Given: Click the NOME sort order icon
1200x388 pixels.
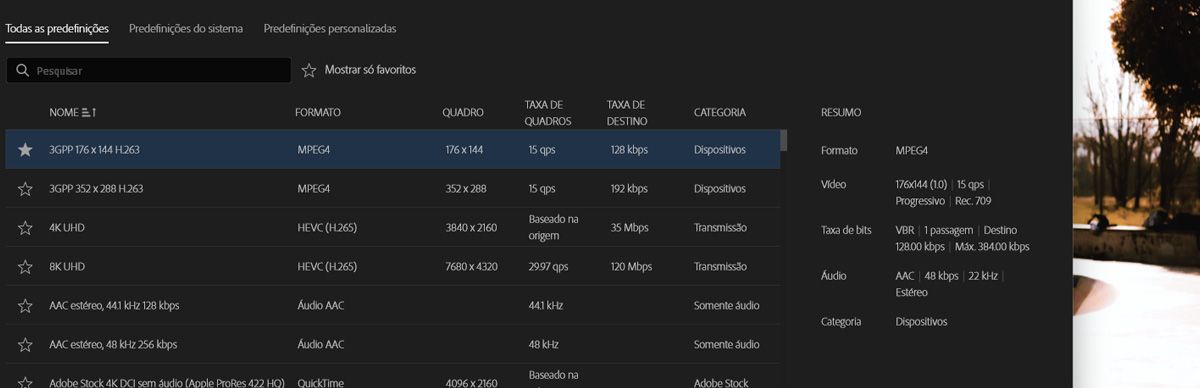Looking at the screenshot, I should pos(89,112).
